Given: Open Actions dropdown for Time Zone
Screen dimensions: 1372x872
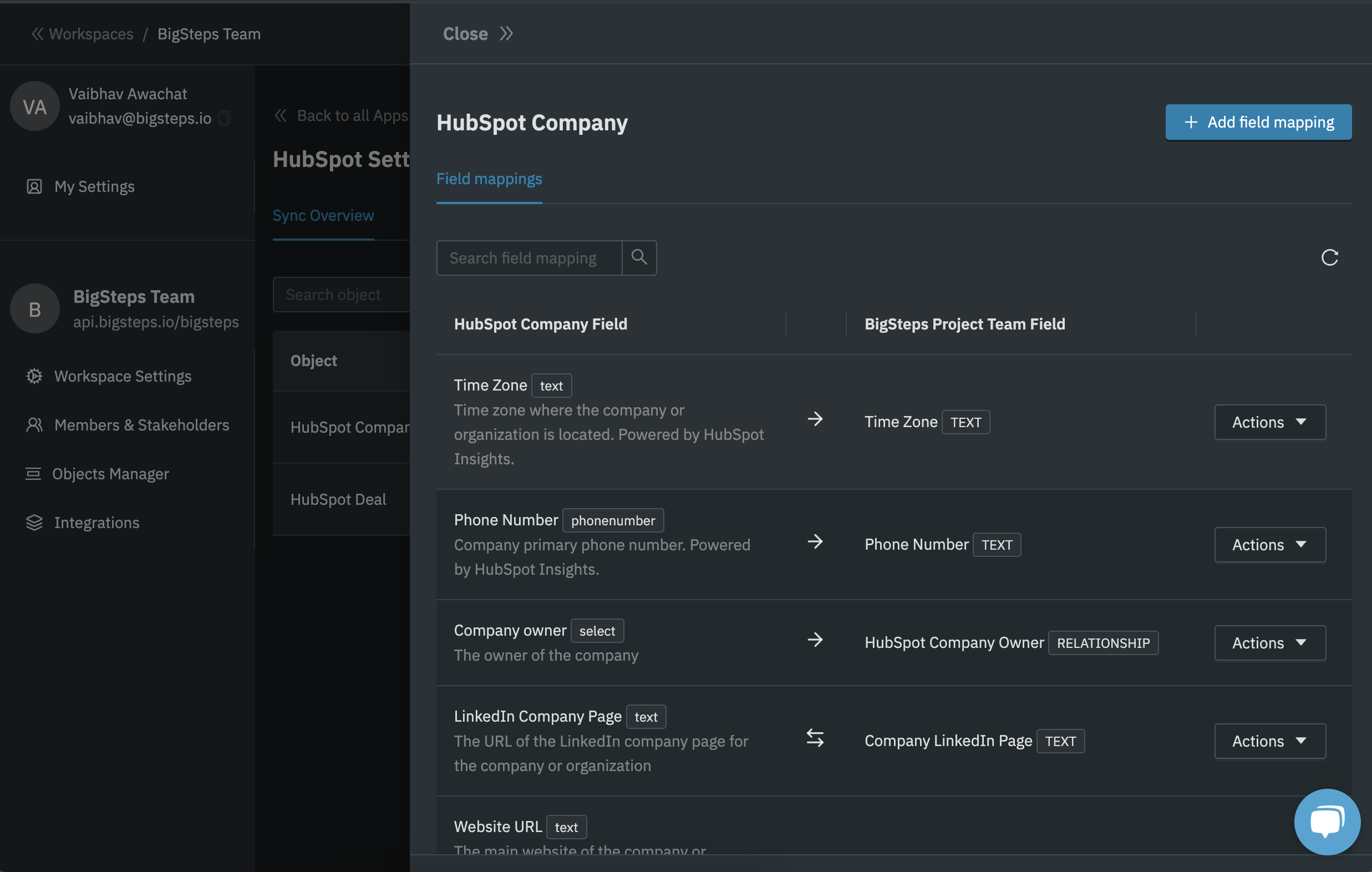Looking at the screenshot, I should tap(1269, 422).
